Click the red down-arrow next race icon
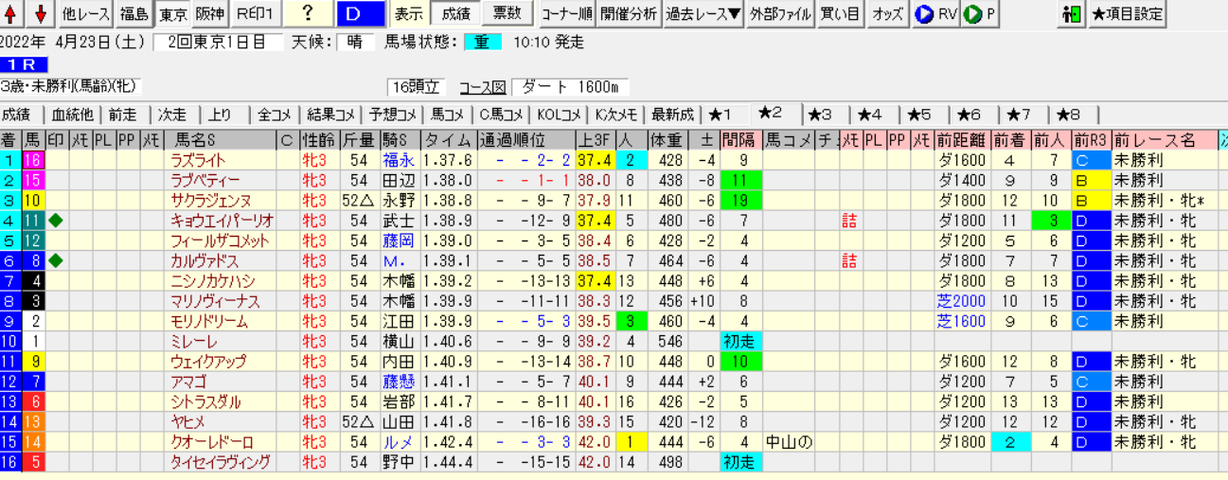The height and width of the screenshot is (480, 1228). (x=39, y=14)
